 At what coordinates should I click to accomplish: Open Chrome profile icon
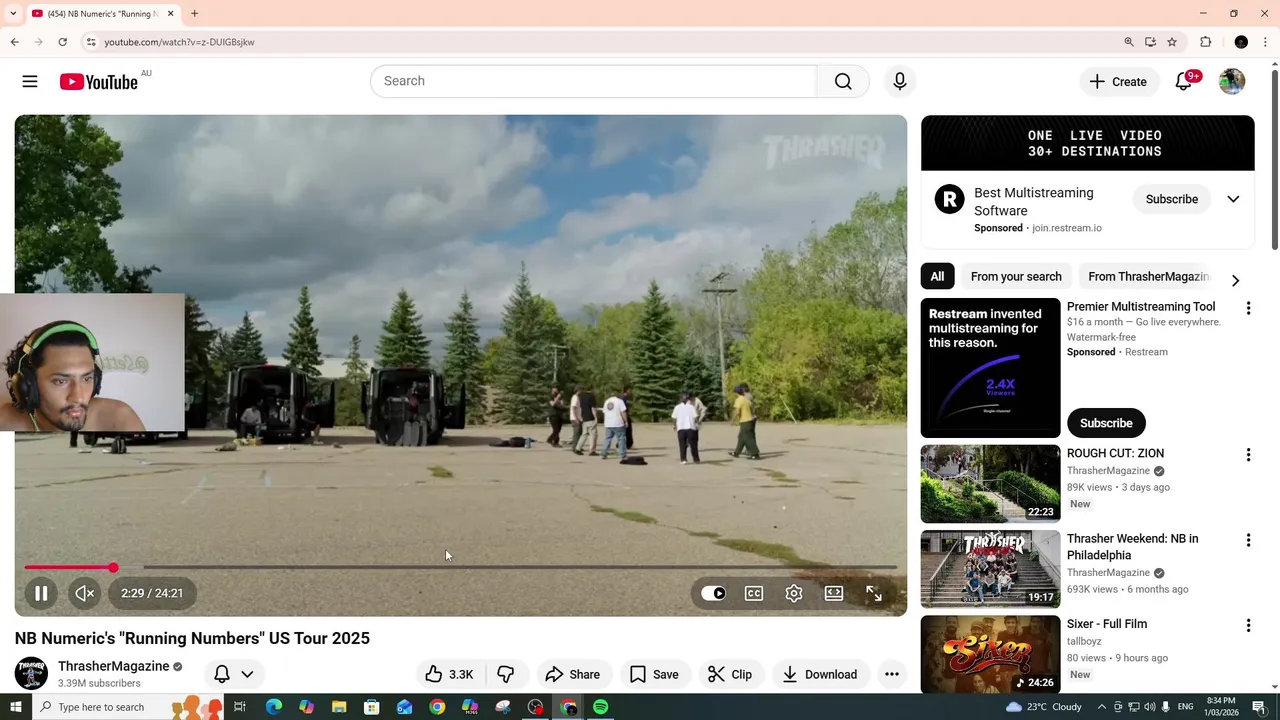coord(1241,42)
